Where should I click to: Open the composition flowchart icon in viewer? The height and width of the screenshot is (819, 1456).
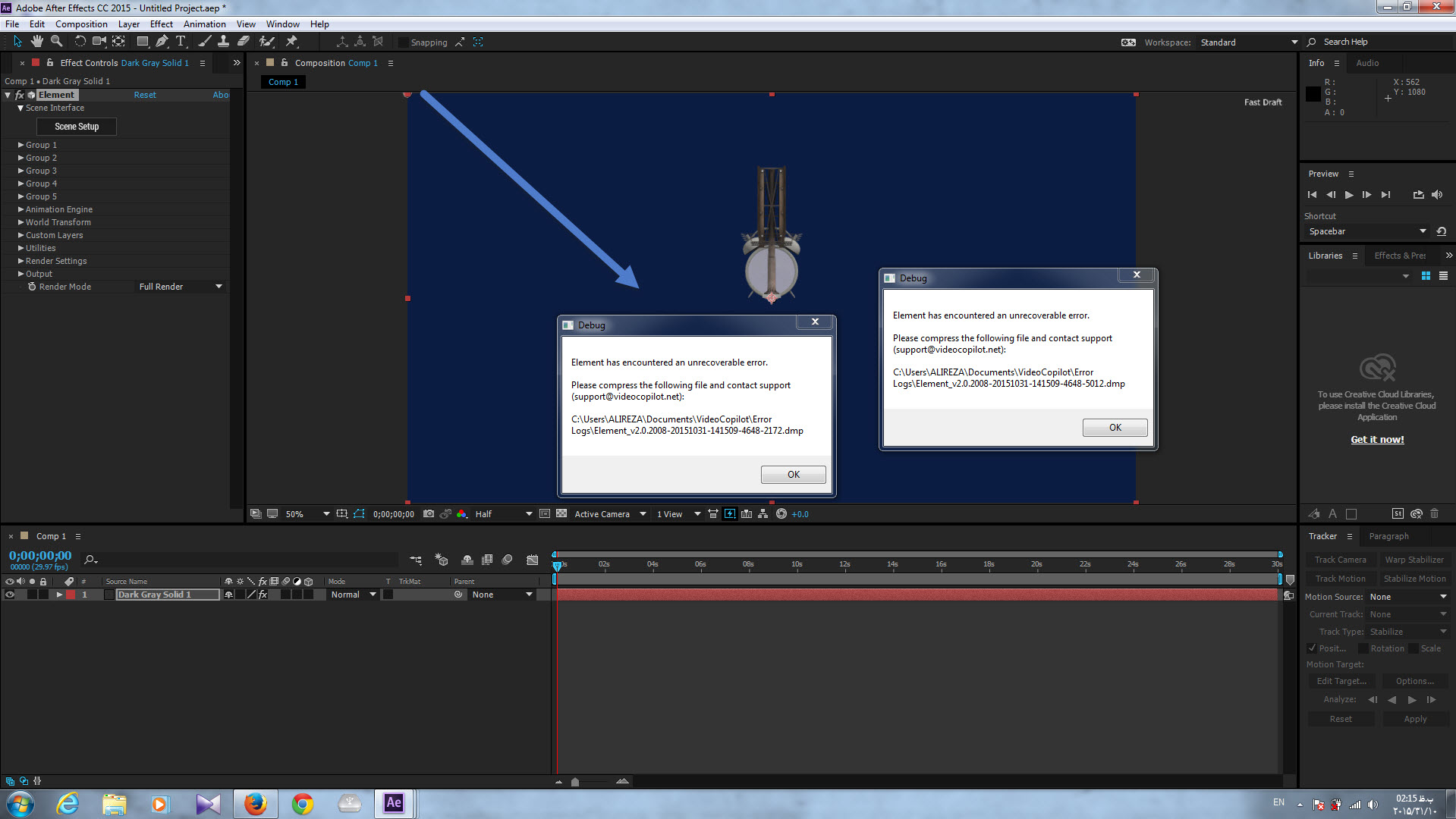click(x=763, y=514)
